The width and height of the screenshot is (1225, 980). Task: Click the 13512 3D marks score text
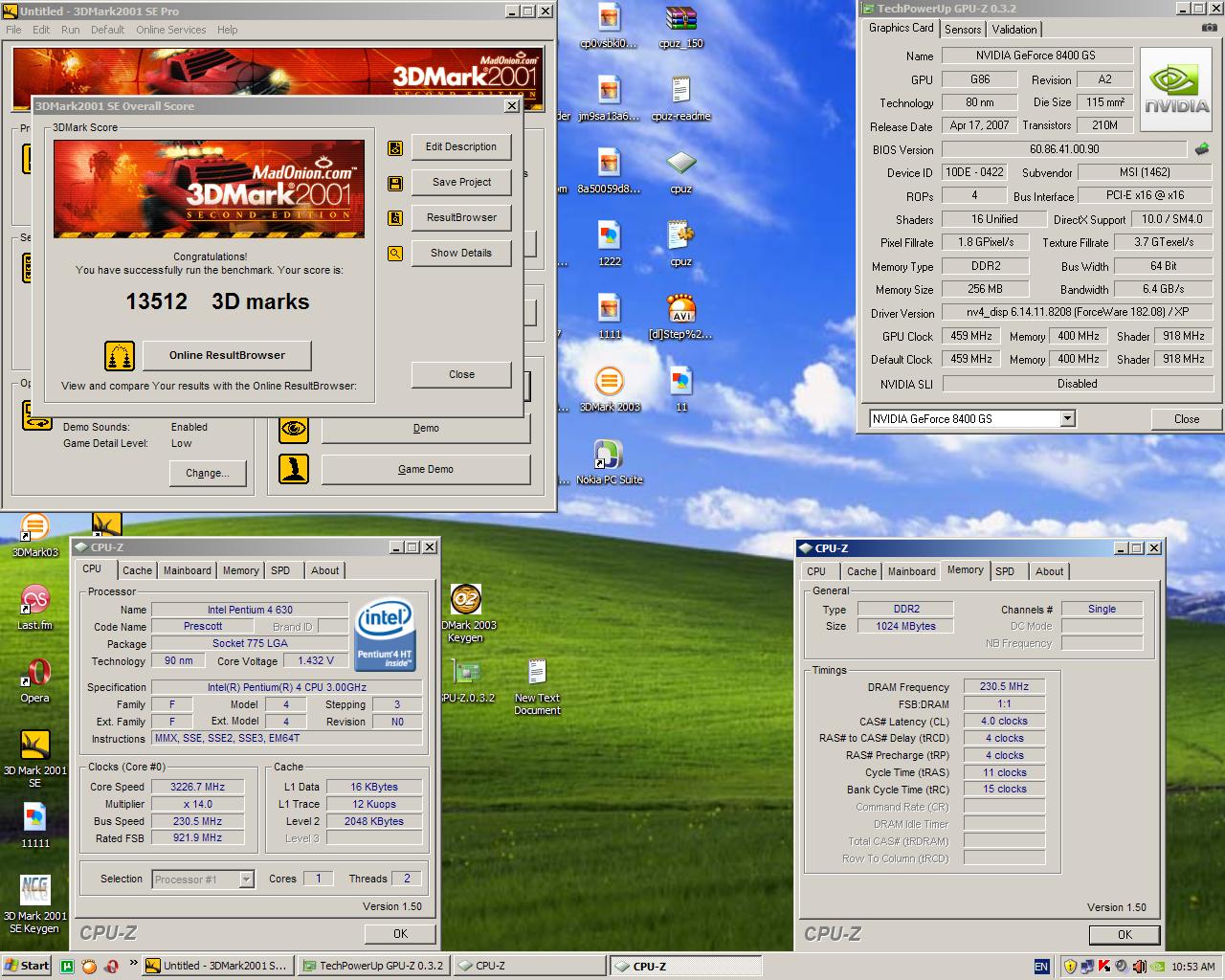pyautogui.click(x=217, y=302)
